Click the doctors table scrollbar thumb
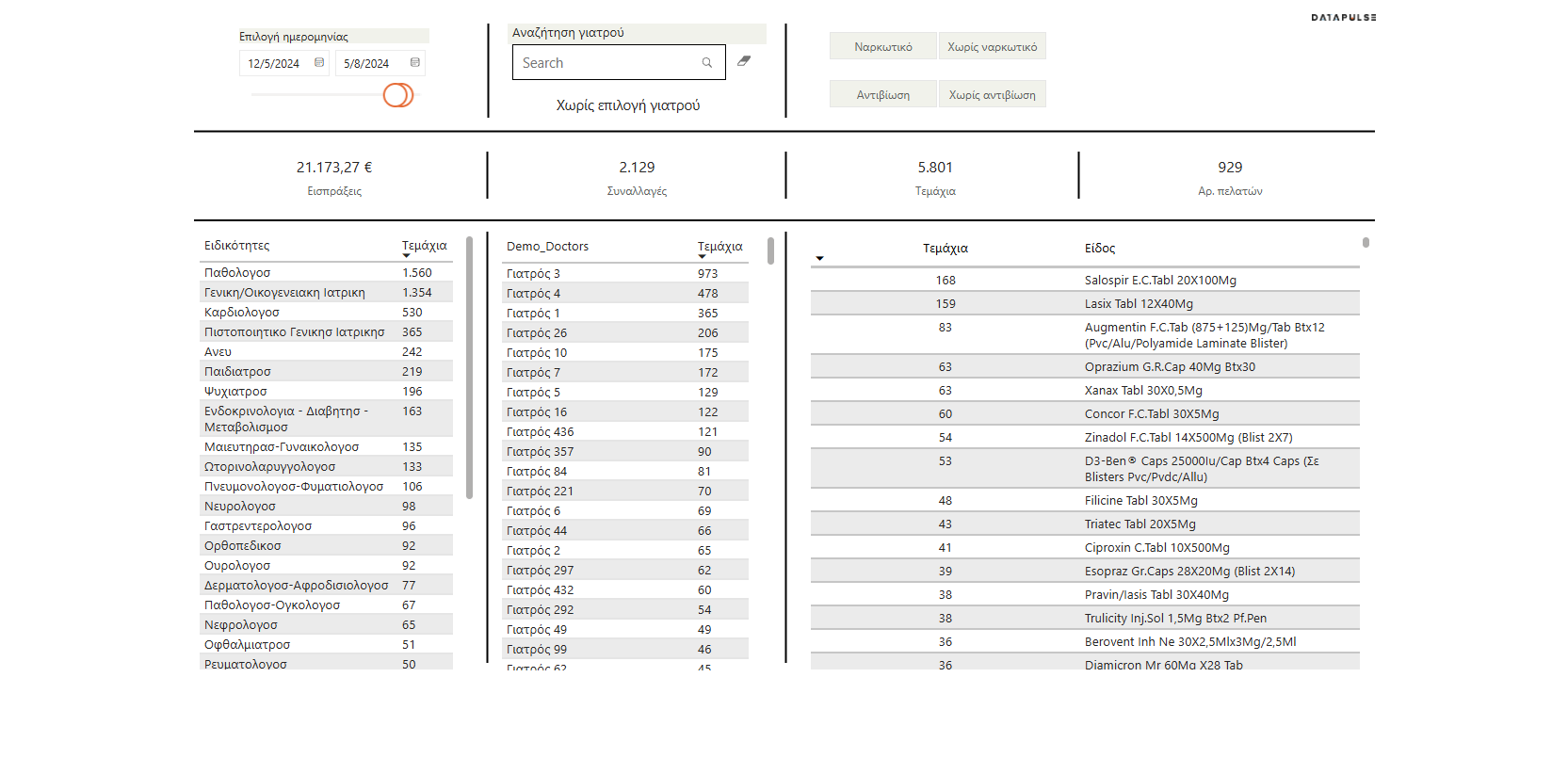 pos(770,250)
